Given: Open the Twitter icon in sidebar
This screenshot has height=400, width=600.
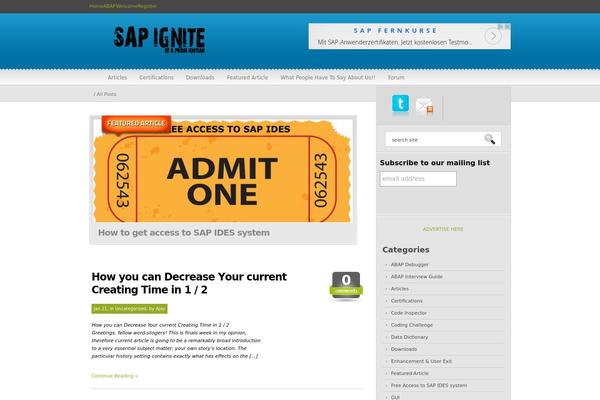Looking at the screenshot, I should pos(400,103).
